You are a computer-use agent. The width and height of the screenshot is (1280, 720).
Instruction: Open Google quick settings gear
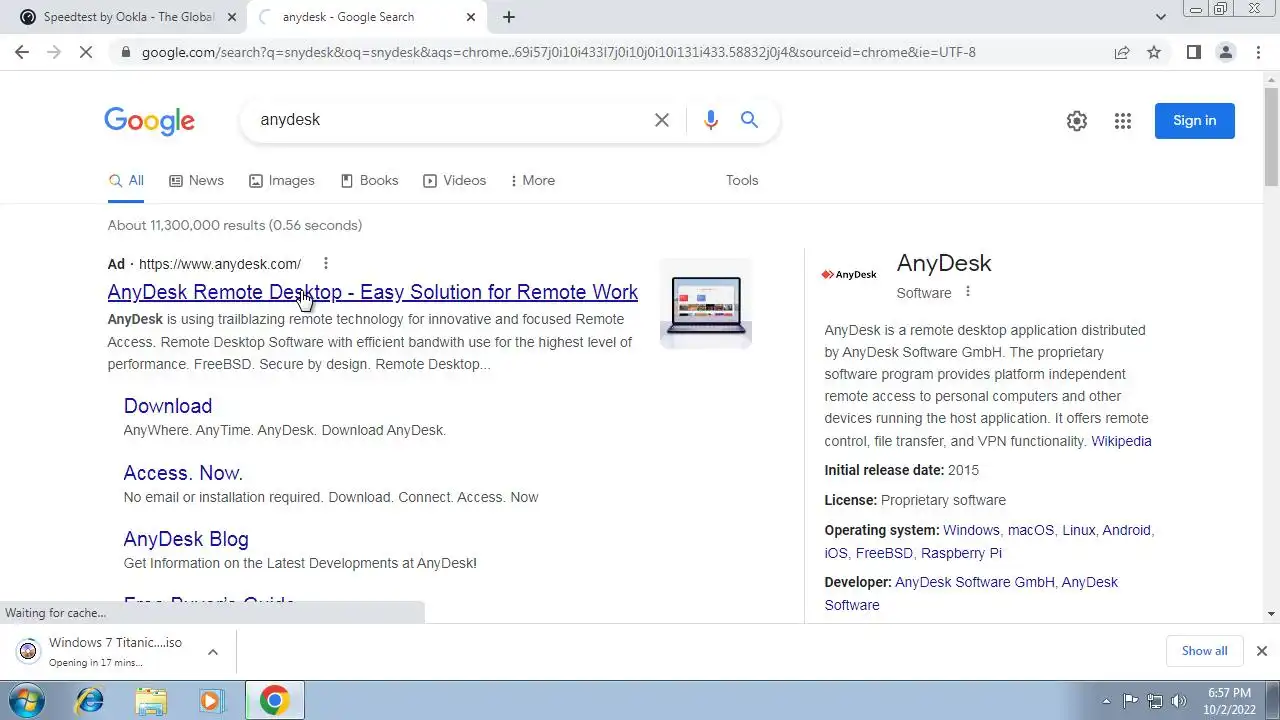click(1077, 121)
